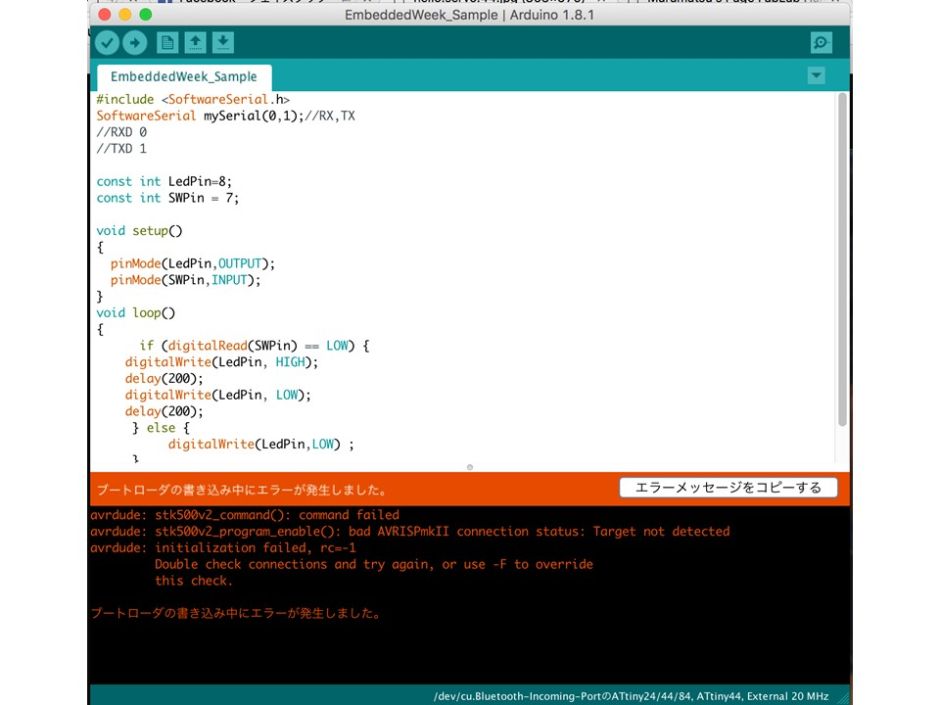Click the green zoom window button
Viewport: 940px width, 705px height.
146,14
